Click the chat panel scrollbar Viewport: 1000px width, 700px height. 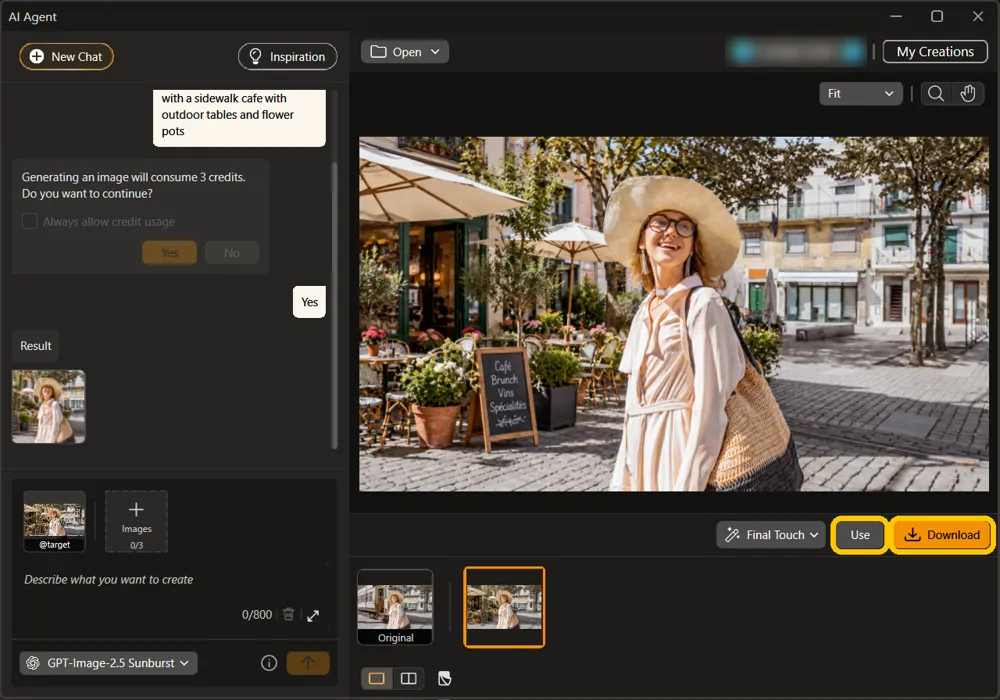[334, 306]
